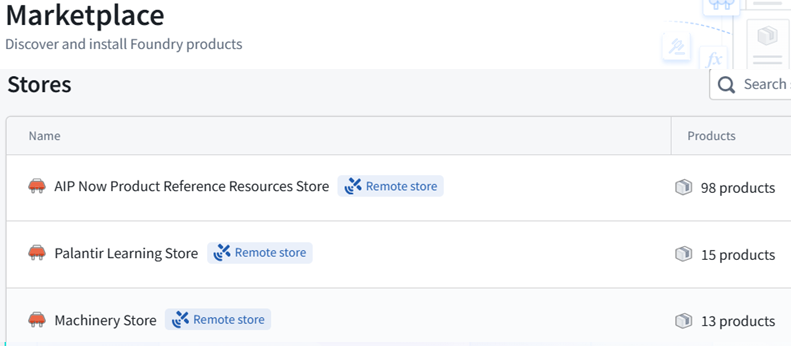Click the Remote store tag on AIP Now row
The height and width of the screenshot is (364, 791).
coord(390,186)
